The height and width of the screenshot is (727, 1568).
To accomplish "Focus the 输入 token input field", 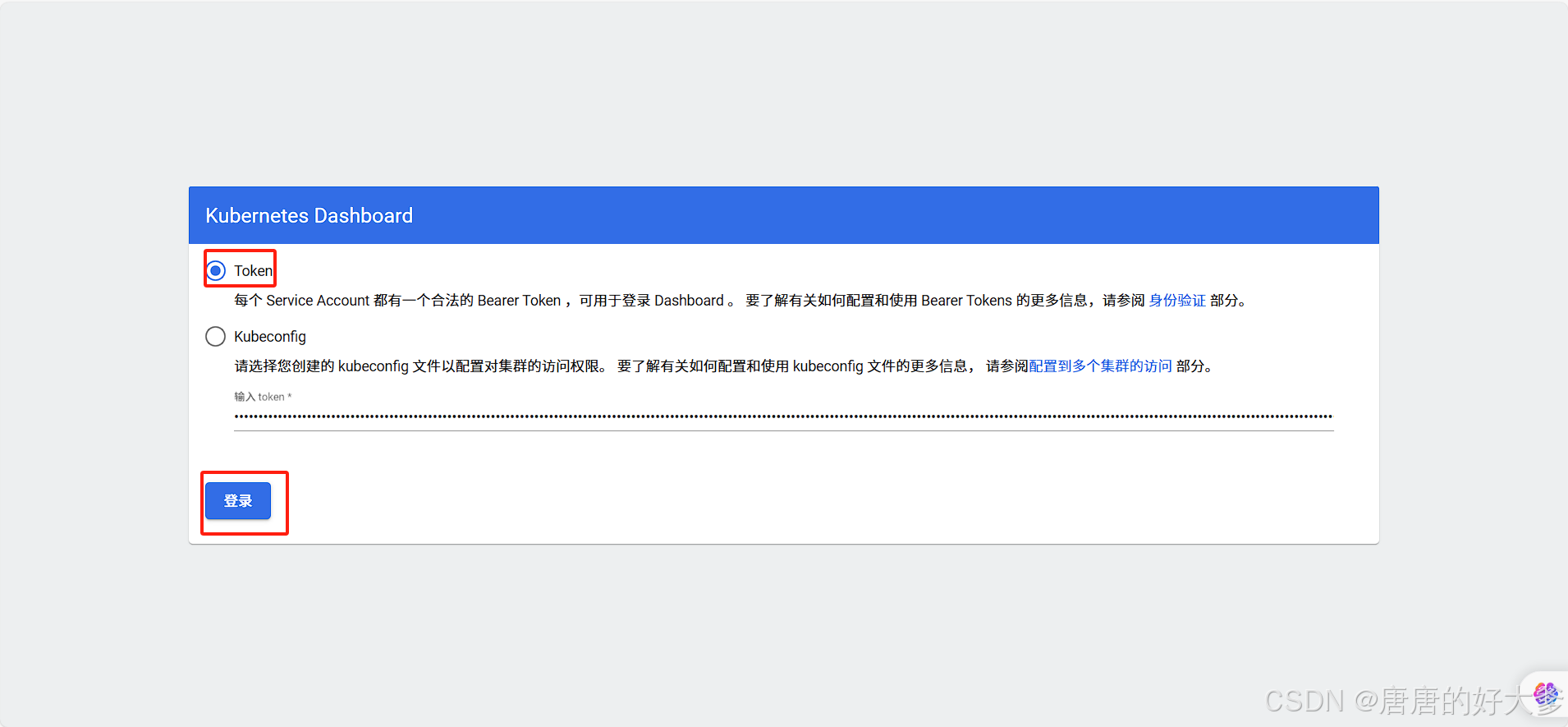I will 784,416.
